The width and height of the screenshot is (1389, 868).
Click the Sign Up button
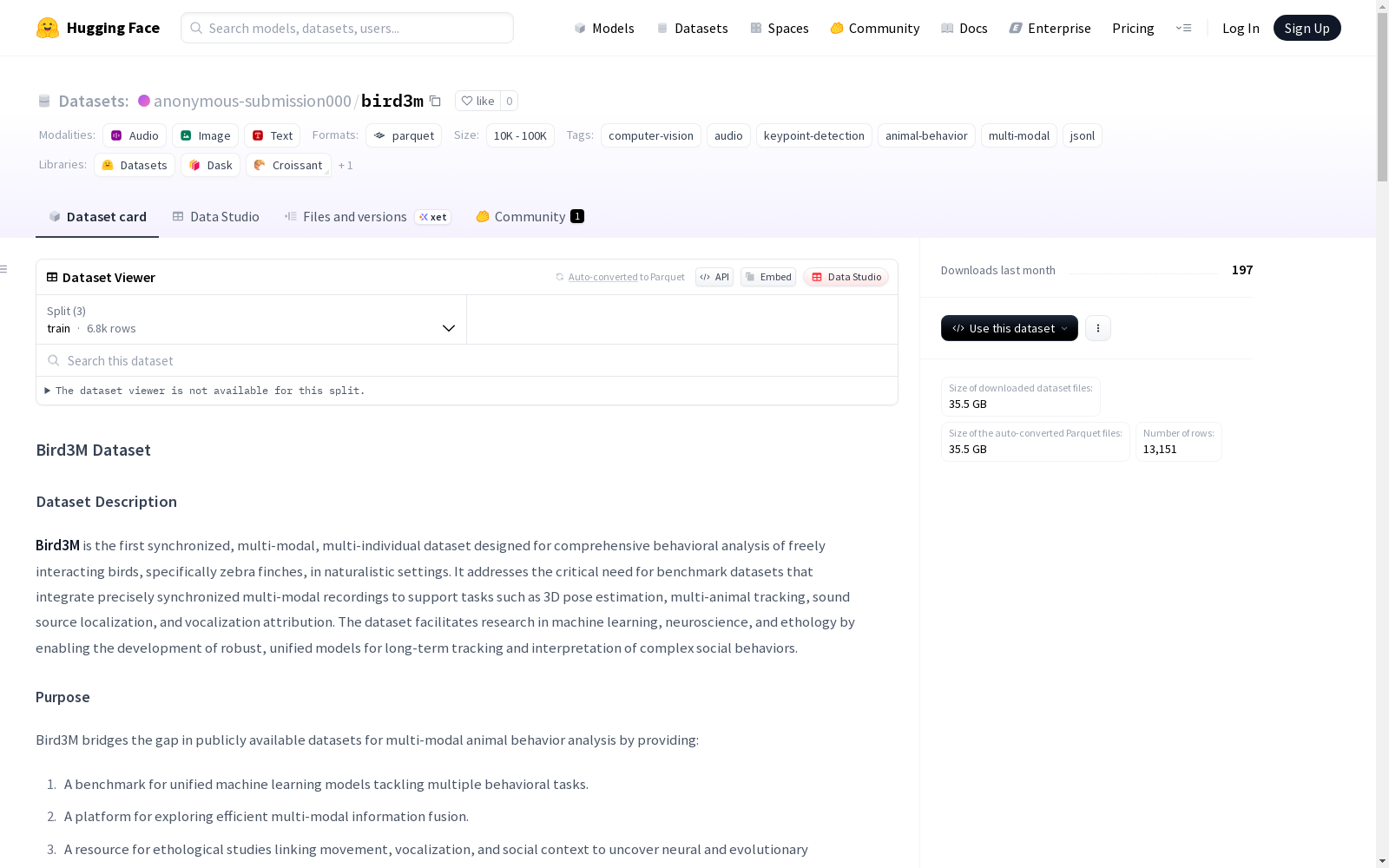(x=1307, y=28)
